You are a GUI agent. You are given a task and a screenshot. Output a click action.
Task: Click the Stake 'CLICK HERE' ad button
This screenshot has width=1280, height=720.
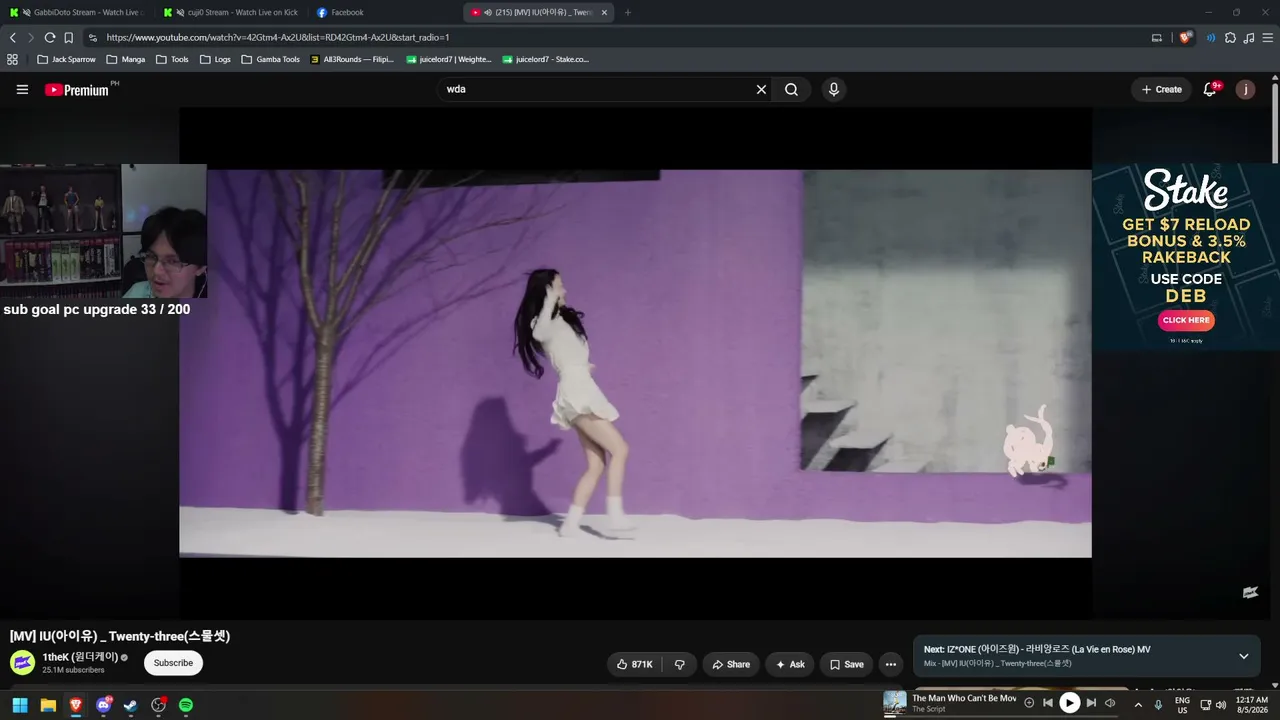[1186, 320]
